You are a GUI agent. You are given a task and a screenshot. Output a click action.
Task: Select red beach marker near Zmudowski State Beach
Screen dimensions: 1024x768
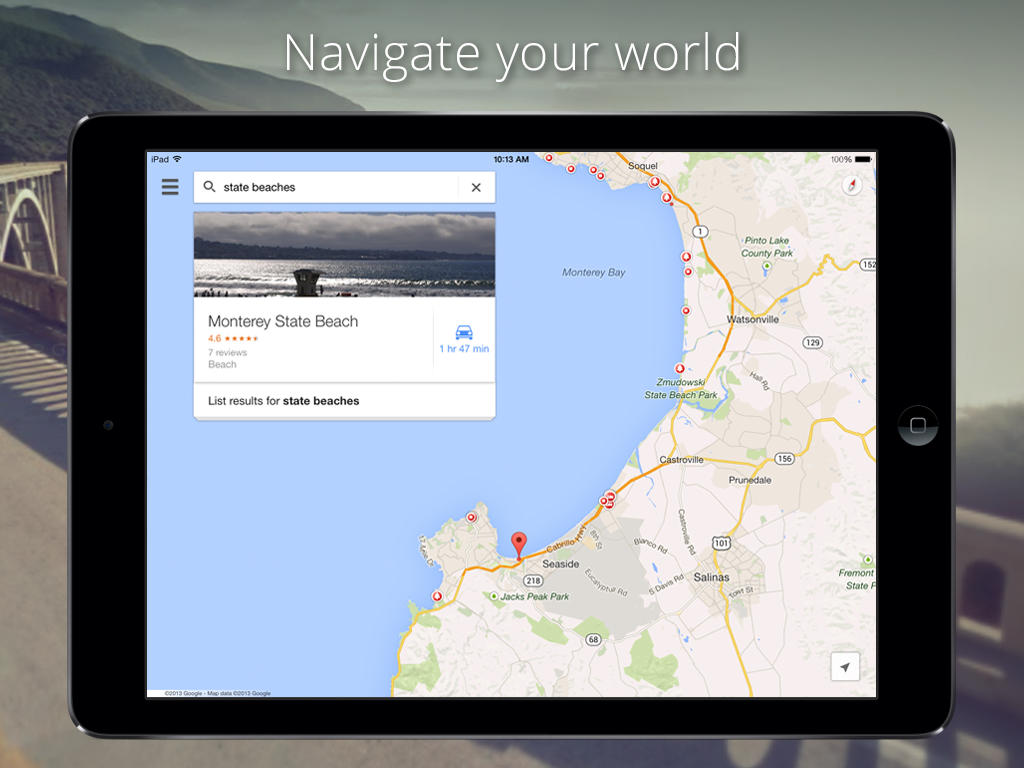tap(680, 368)
